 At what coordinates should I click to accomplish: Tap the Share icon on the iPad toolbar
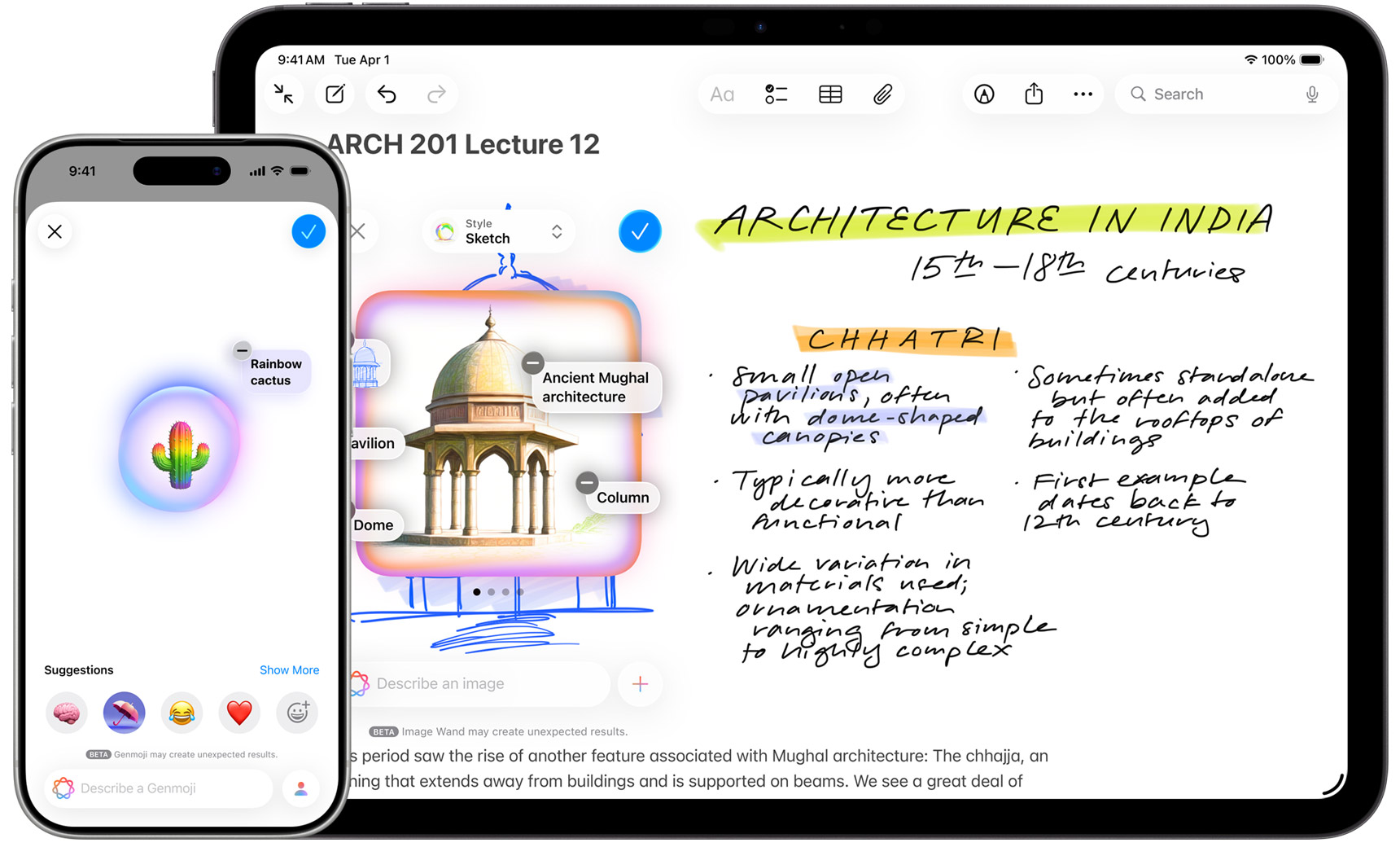[1033, 94]
